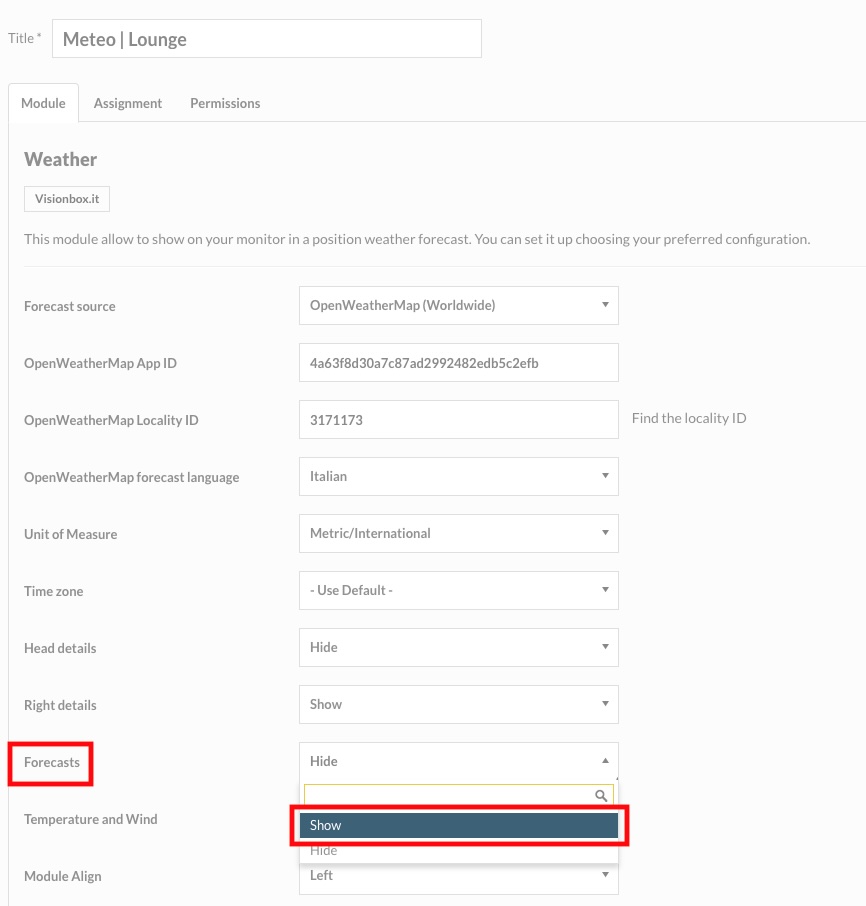Open the Right details dropdown
The image size is (866, 906).
click(459, 704)
